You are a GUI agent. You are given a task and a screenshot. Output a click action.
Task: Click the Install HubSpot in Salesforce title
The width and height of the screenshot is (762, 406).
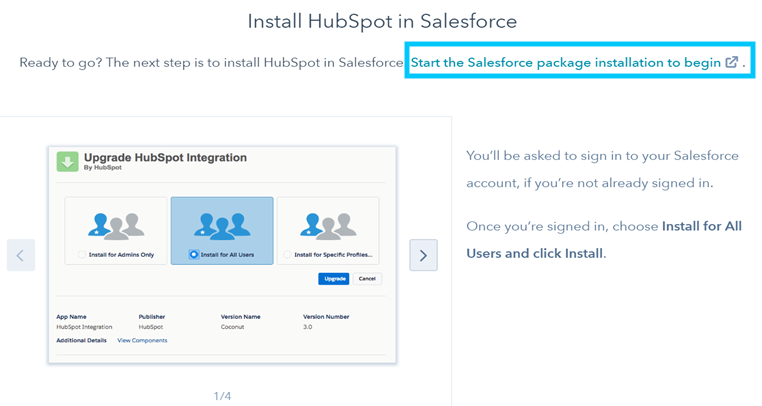click(381, 21)
